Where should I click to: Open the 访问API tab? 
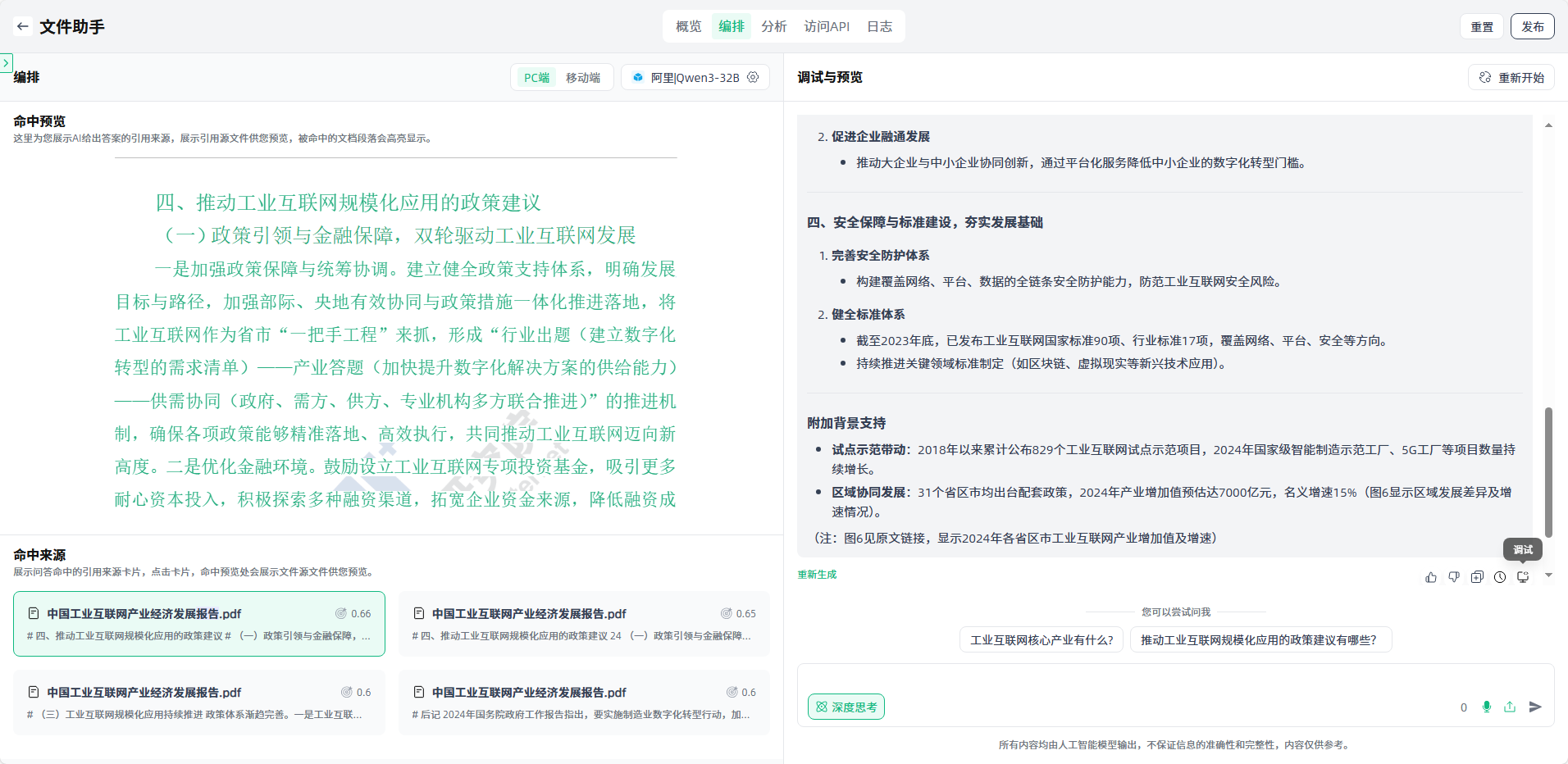click(x=827, y=26)
